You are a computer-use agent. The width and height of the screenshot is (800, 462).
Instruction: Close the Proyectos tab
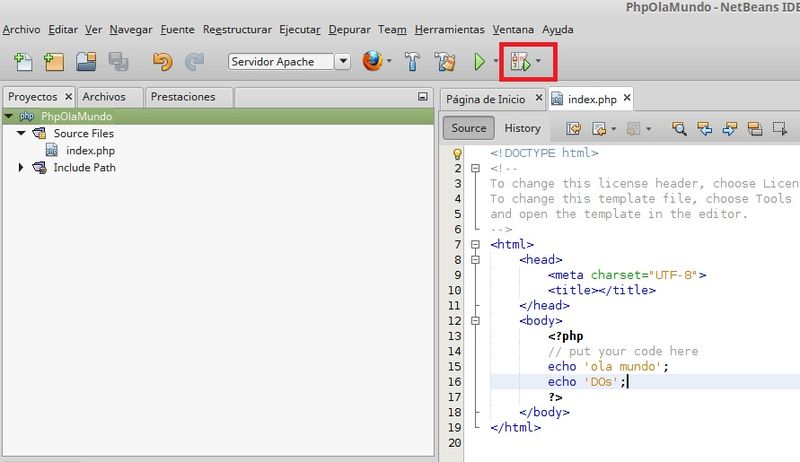coord(68,96)
